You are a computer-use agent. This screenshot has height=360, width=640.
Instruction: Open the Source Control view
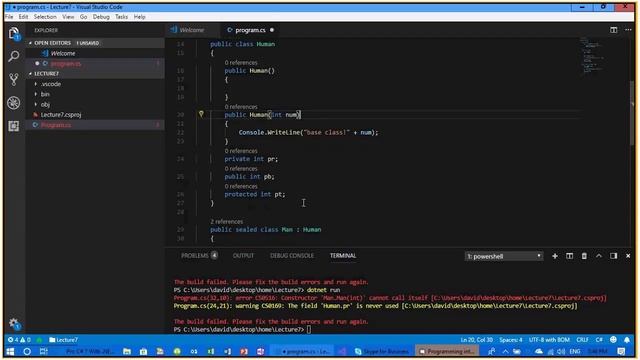[x=14, y=79]
